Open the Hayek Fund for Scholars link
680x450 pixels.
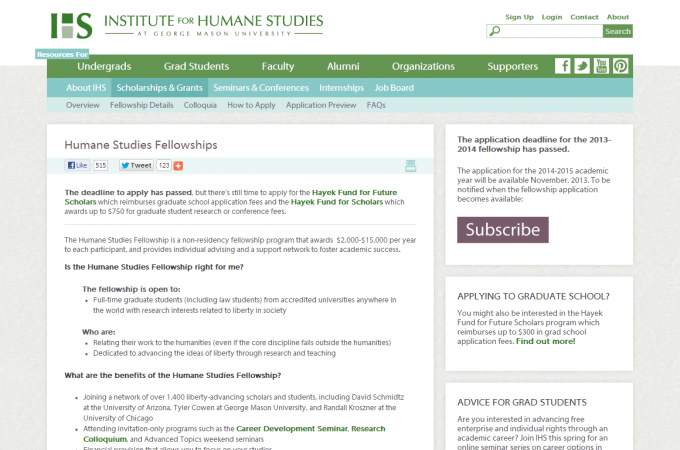pos(337,202)
